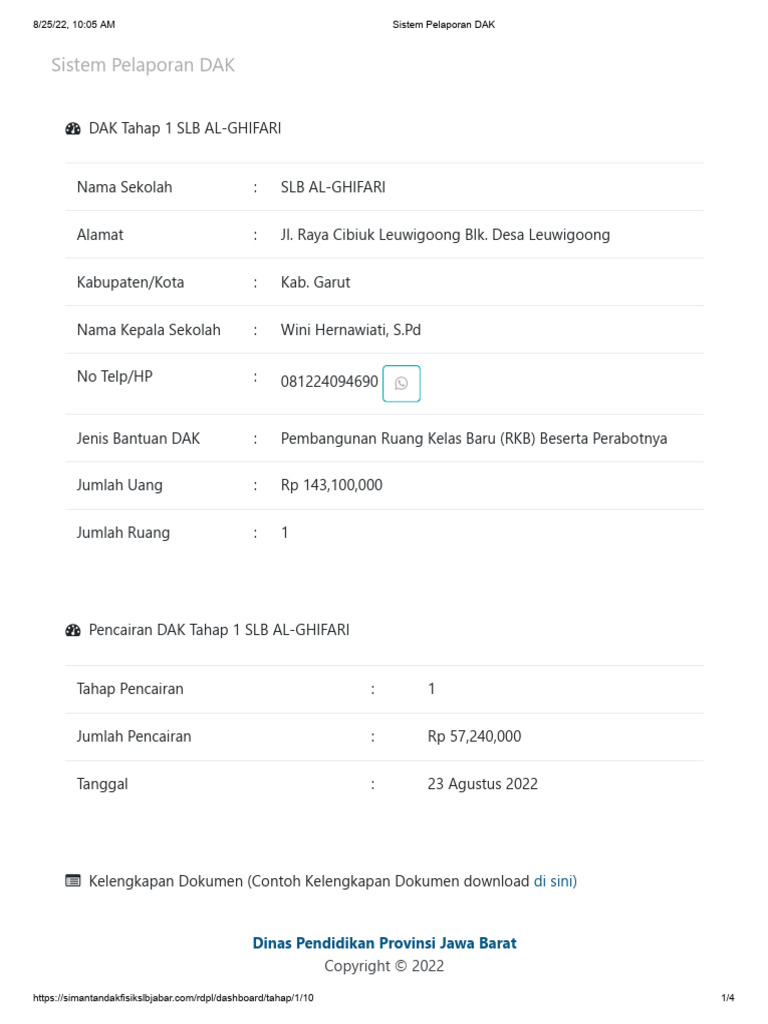The height and width of the screenshot is (1024, 768).
Task: Open the "di sini" download link
Action: 553,881
